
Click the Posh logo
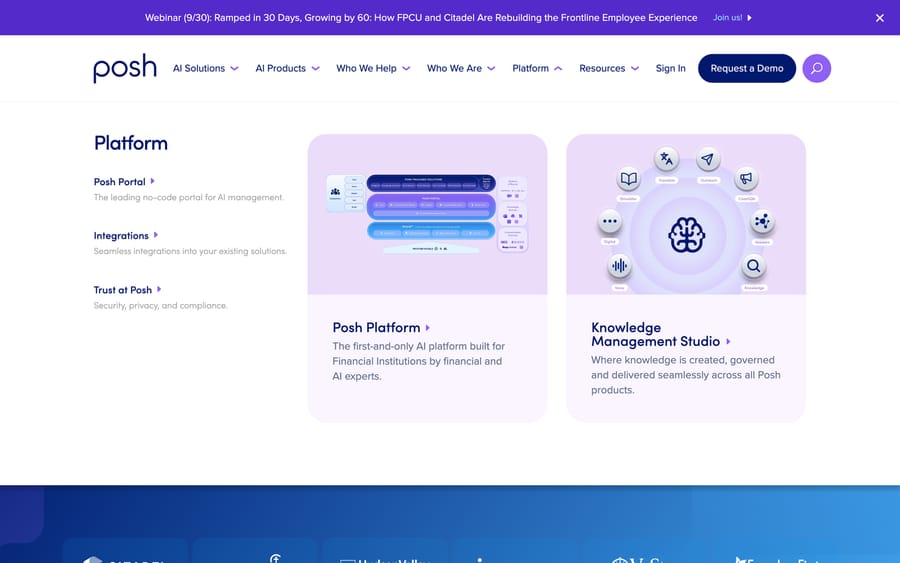click(x=125, y=68)
